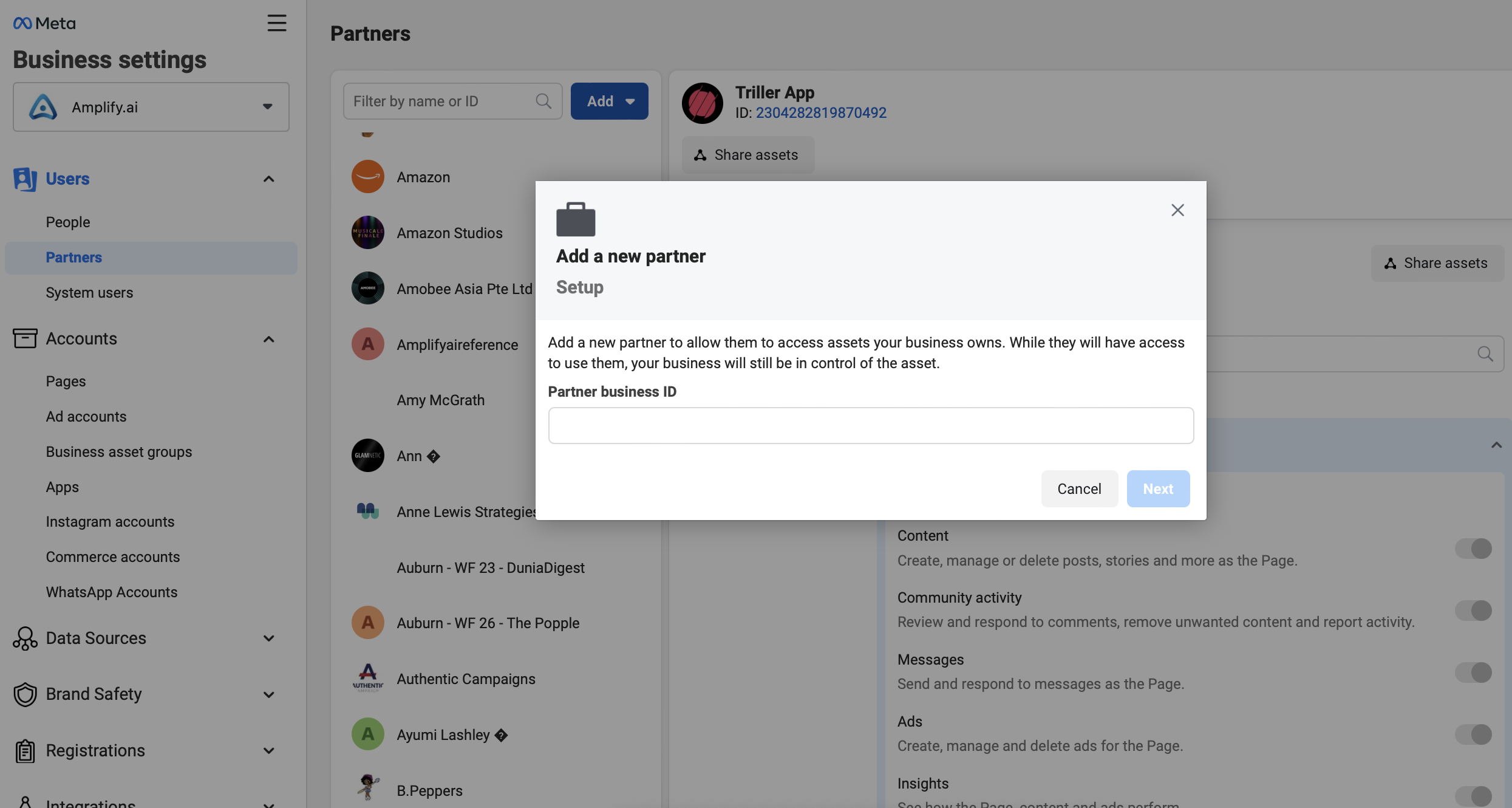Click the Brand Safety shield icon
This screenshot has width=1512, height=808.
pos(25,694)
